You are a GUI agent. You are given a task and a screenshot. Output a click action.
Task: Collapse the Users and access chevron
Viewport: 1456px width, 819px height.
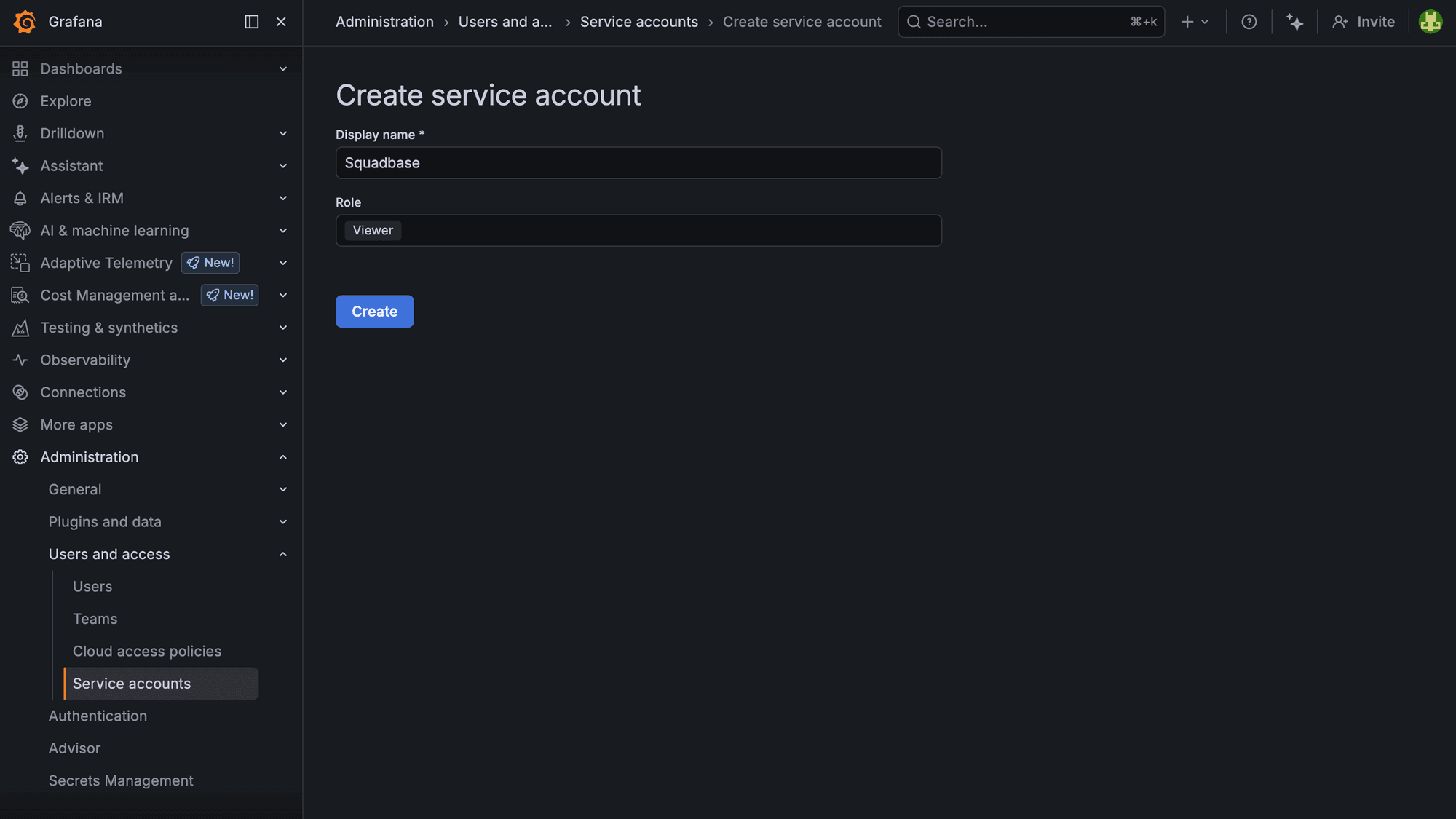[x=283, y=554]
